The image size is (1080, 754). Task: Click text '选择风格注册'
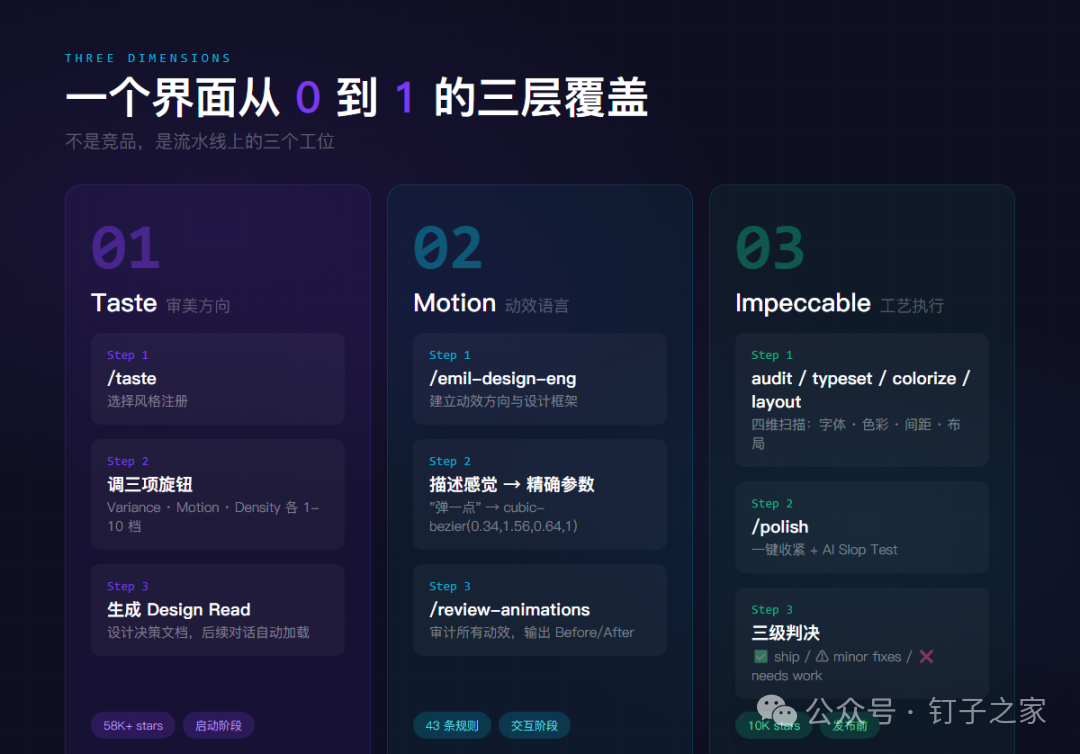pos(147,401)
